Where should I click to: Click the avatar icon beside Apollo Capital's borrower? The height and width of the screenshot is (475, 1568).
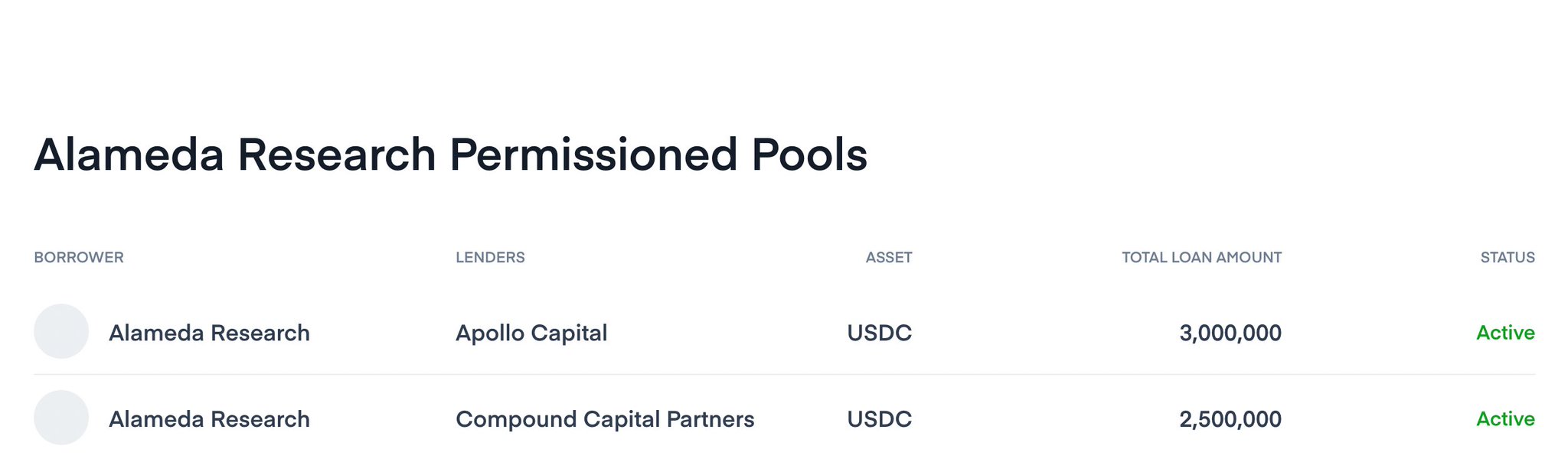61,331
